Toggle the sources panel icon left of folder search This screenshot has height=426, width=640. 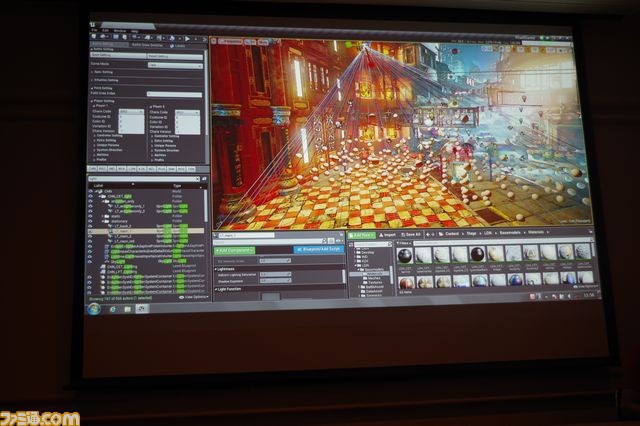point(351,244)
